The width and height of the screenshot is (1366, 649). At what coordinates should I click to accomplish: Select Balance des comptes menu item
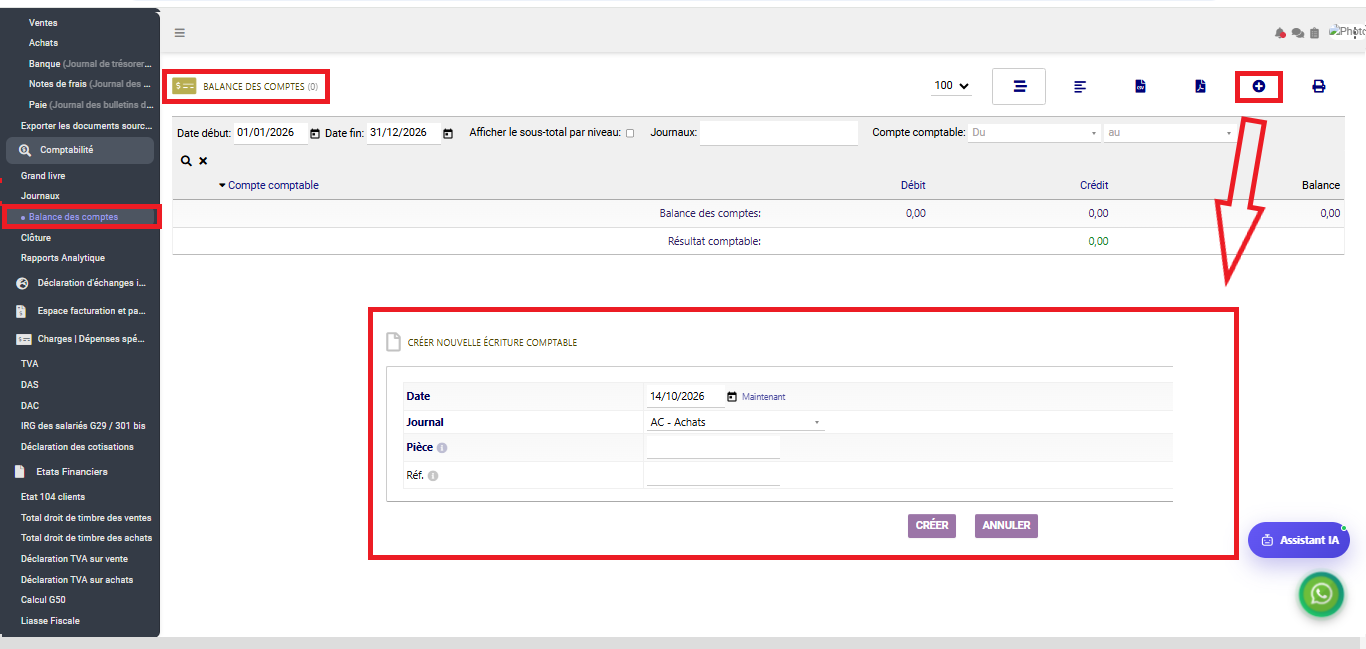(73, 217)
